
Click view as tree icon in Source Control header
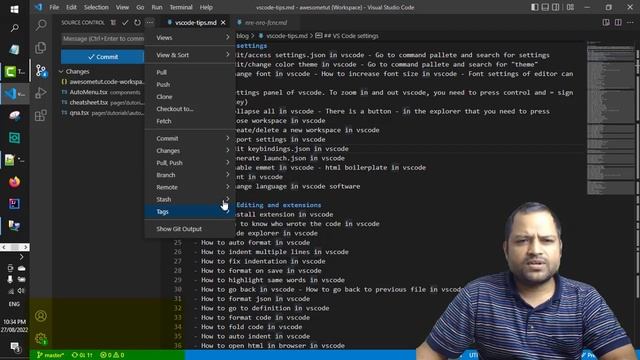coord(113,22)
